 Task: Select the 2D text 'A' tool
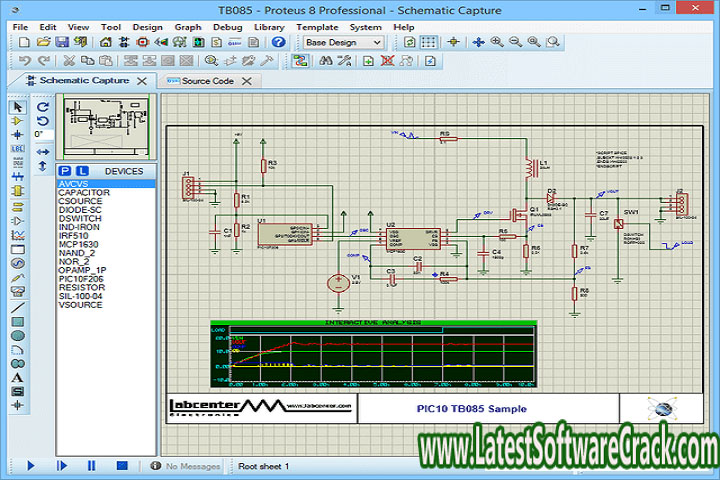click(x=17, y=378)
